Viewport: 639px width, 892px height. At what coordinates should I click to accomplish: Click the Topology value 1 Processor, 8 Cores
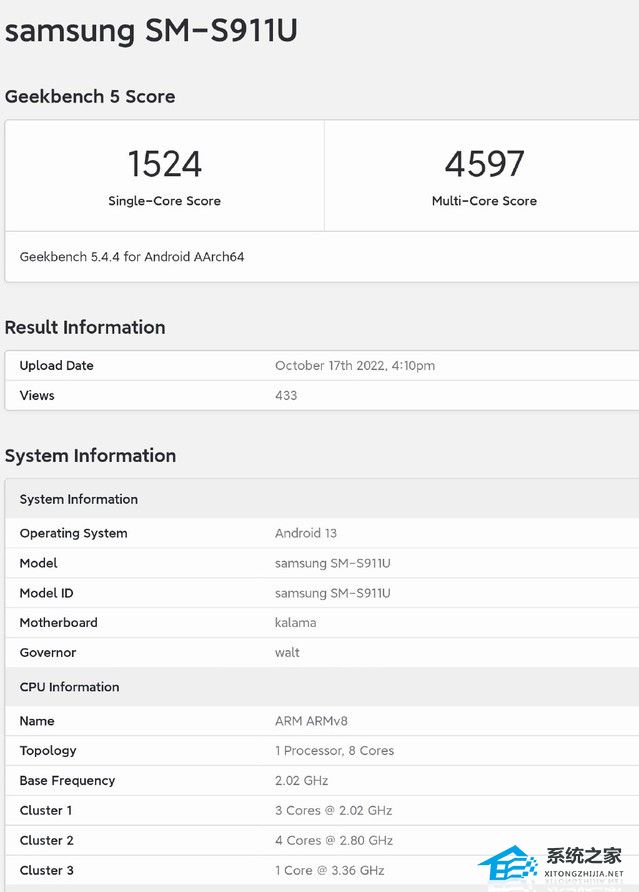(x=334, y=751)
